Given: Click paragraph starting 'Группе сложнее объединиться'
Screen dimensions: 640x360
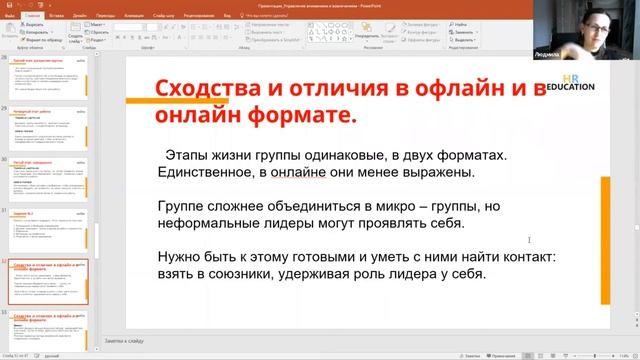Looking at the screenshot, I should point(329,215).
